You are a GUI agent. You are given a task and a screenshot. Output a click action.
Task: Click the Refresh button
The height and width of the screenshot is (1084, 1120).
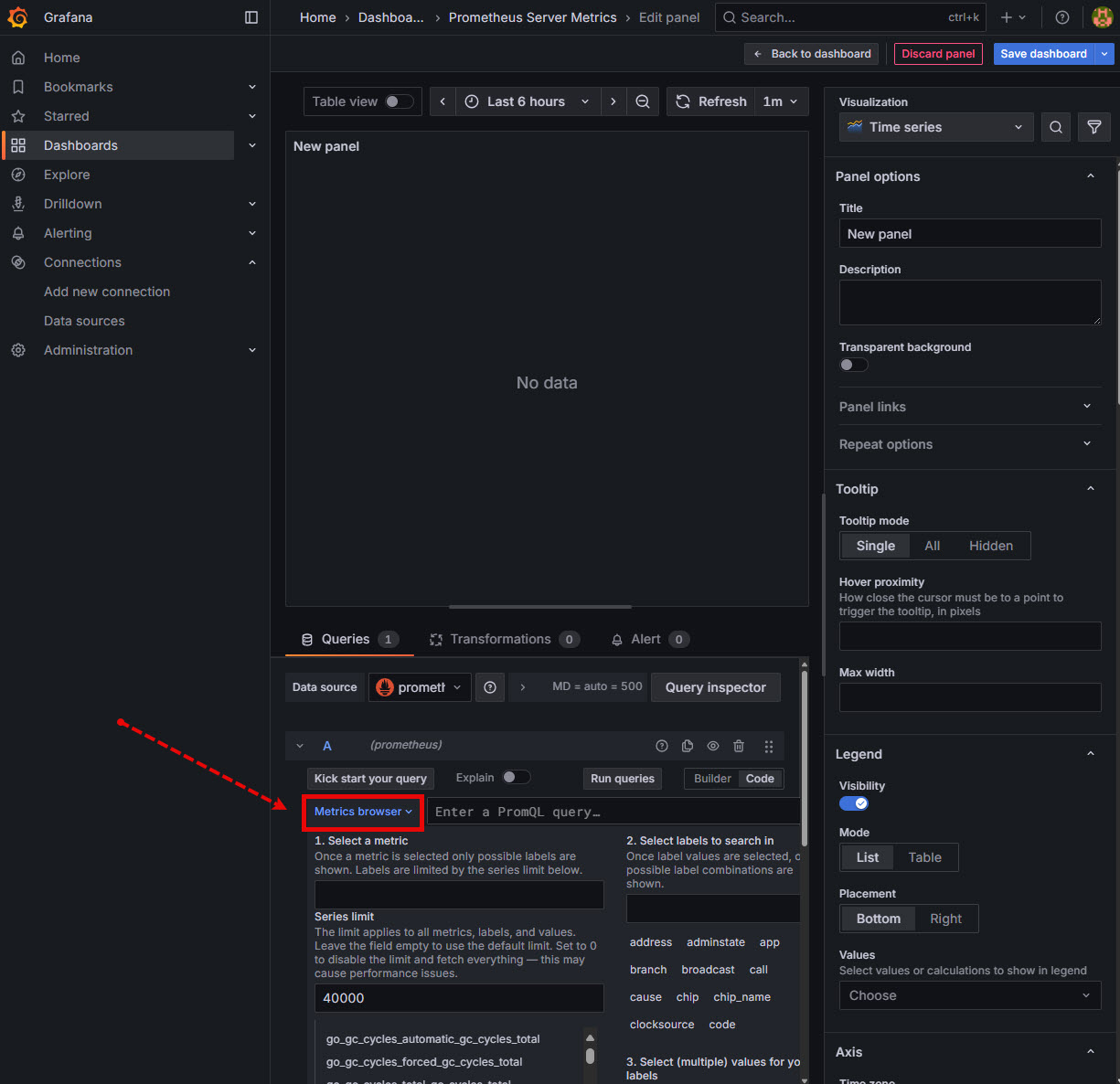coord(711,101)
